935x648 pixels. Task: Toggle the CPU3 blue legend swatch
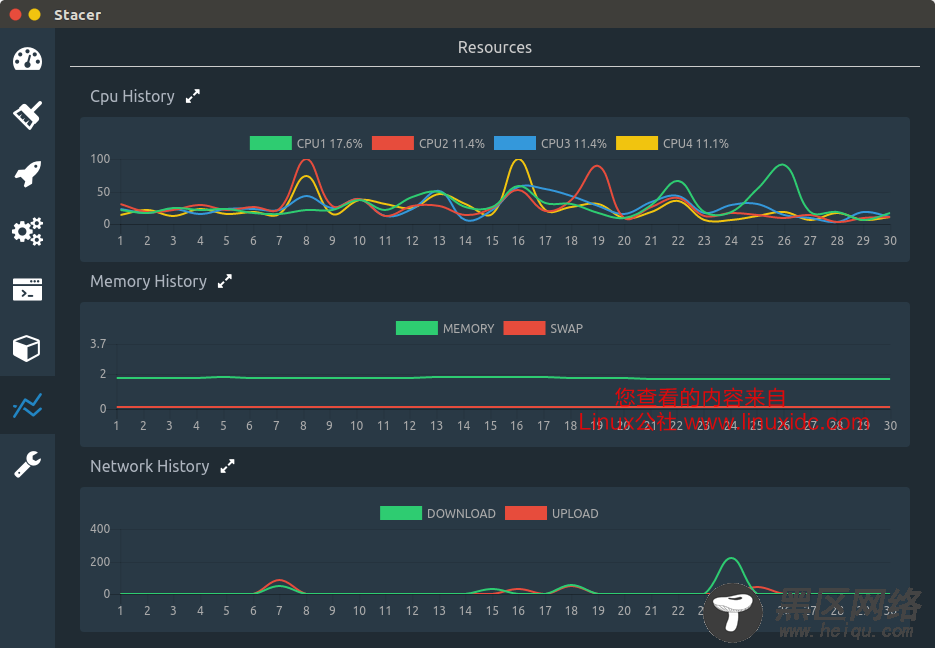[x=515, y=143]
